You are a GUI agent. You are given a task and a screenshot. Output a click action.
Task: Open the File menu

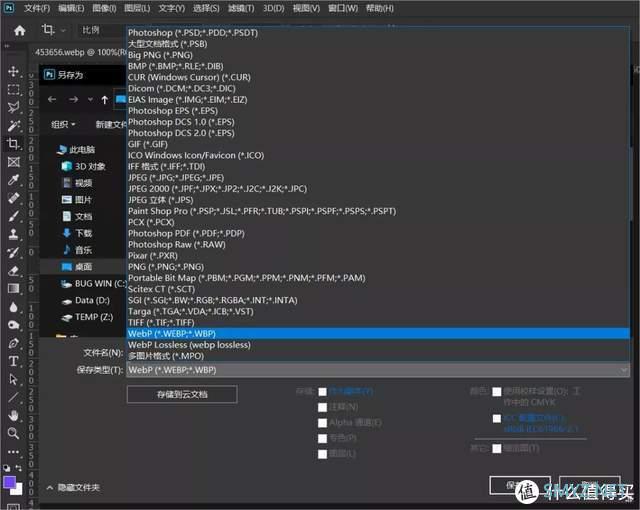37,8
